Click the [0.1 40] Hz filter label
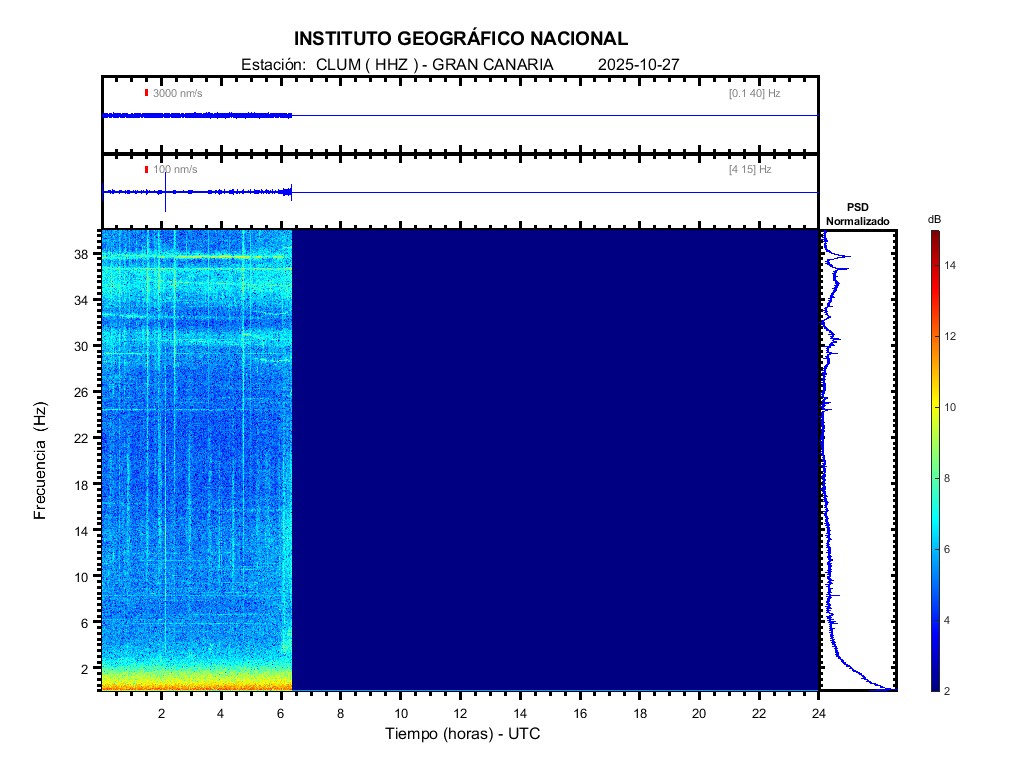This screenshot has width=1024, height=768. click(x=754, y=93)
